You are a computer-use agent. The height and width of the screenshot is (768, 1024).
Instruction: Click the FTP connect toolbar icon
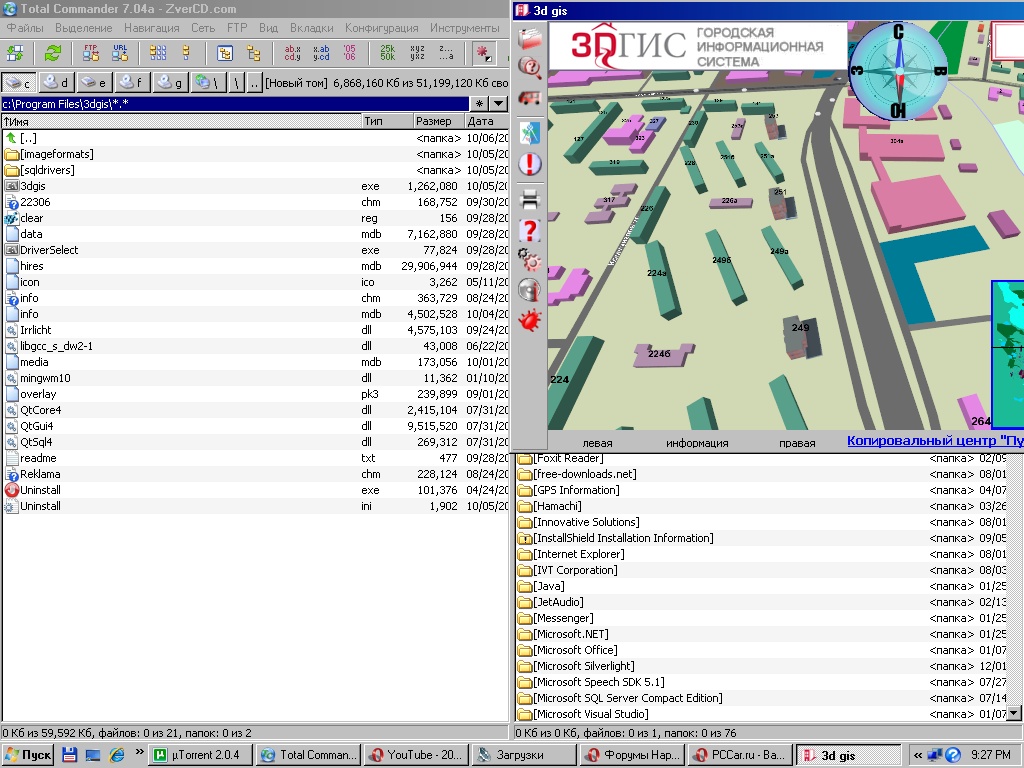click(x=91, y=53)
